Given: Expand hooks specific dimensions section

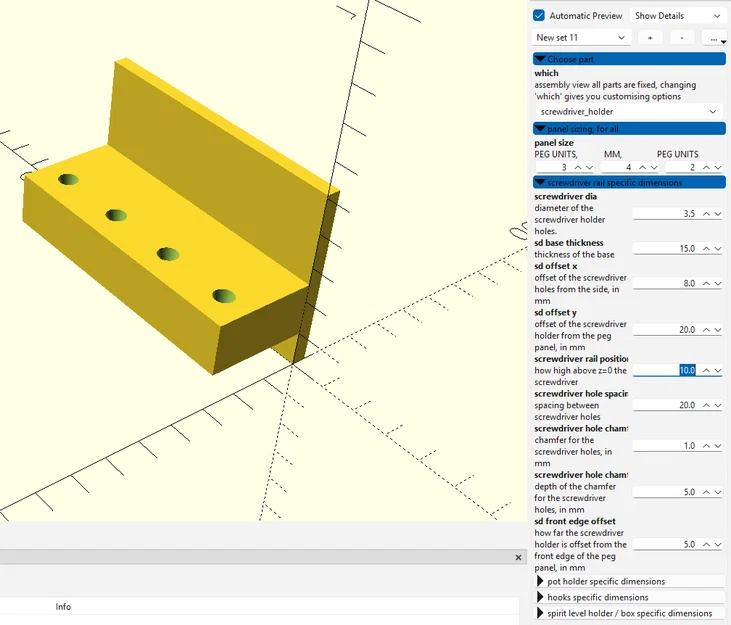Looking at the screenshot, I should 629,597.
